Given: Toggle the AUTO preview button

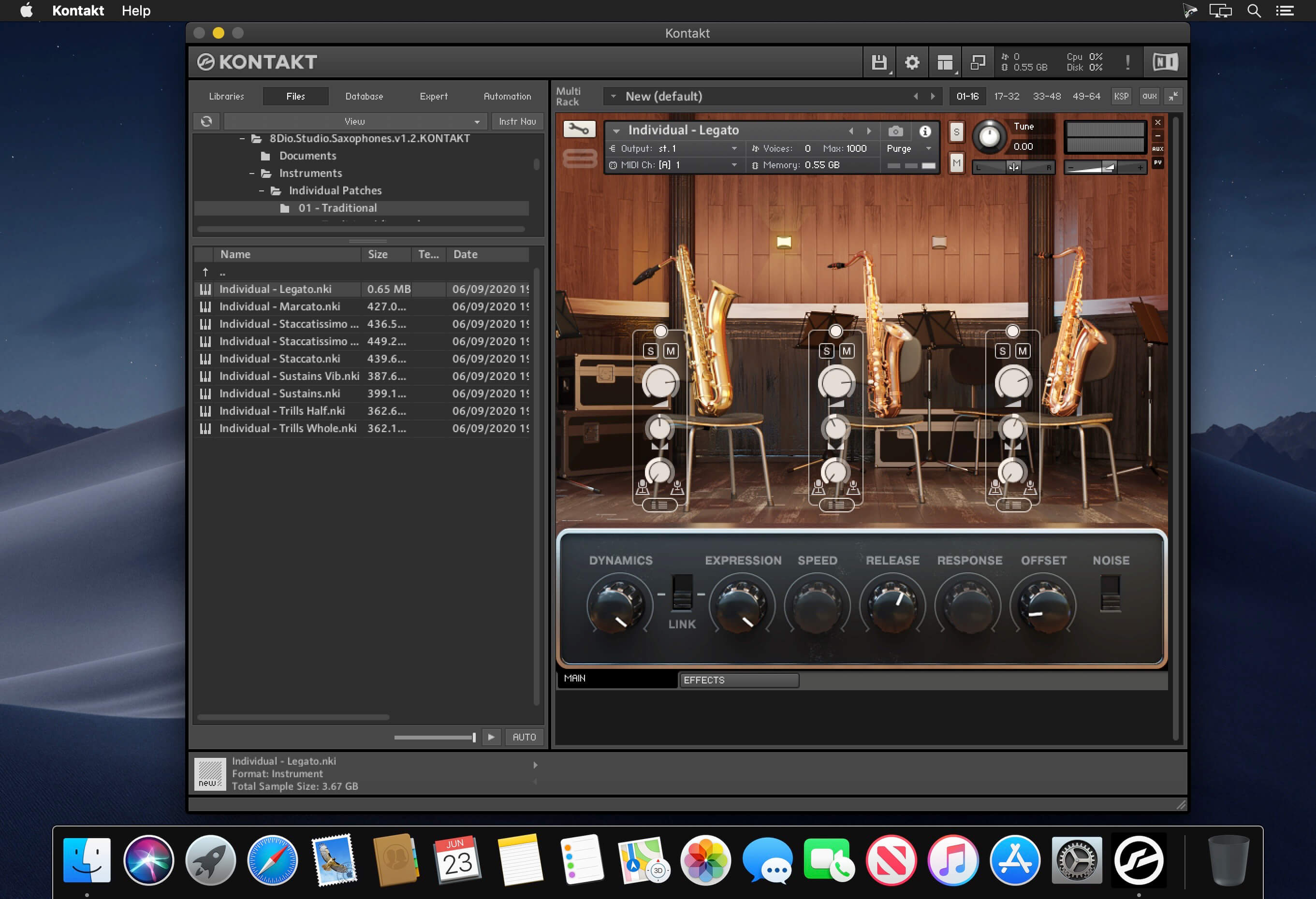Looking at the screenshot, I should tap(524, 737).
